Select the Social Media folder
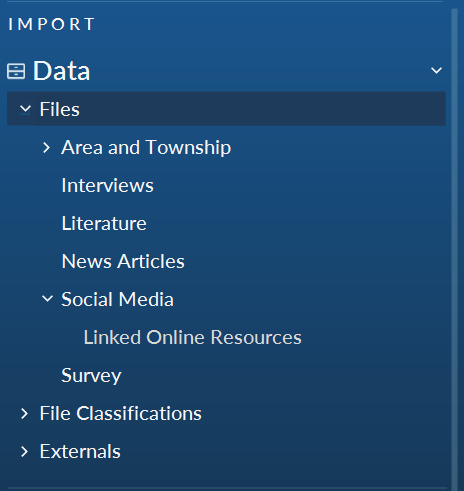 pyautogui.click(x=117, y=299)
